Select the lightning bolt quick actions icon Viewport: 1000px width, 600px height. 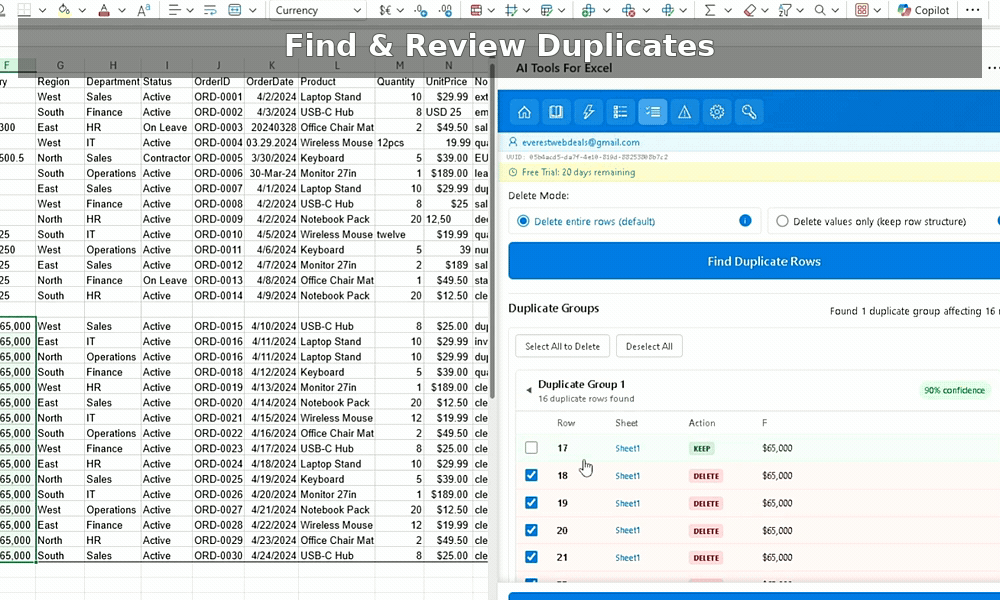[x=588, y=112]
